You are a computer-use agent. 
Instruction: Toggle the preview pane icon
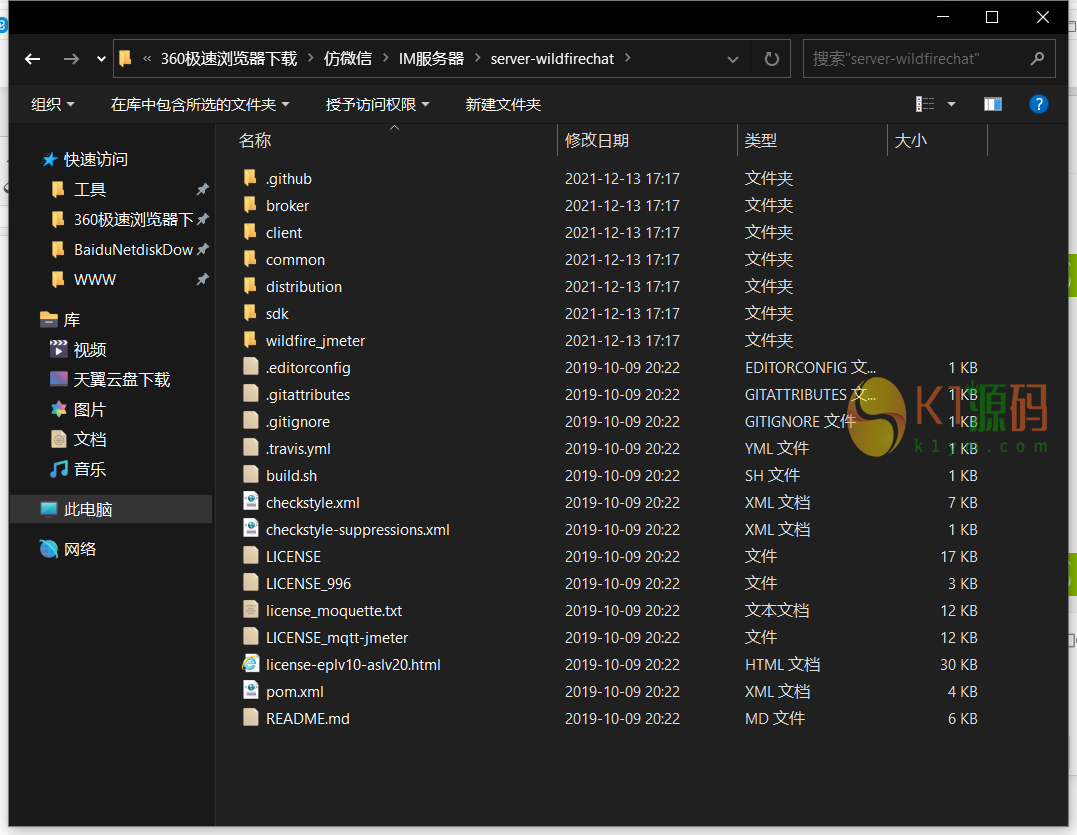coord(992,104)
